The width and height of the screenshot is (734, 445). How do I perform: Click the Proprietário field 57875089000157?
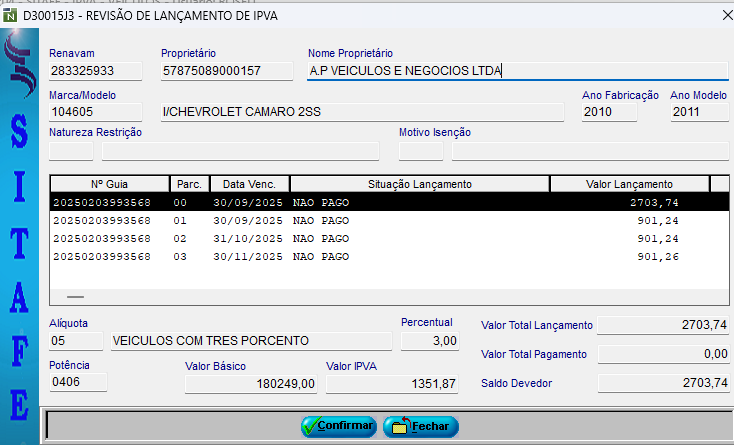click(x=226, y=71)
